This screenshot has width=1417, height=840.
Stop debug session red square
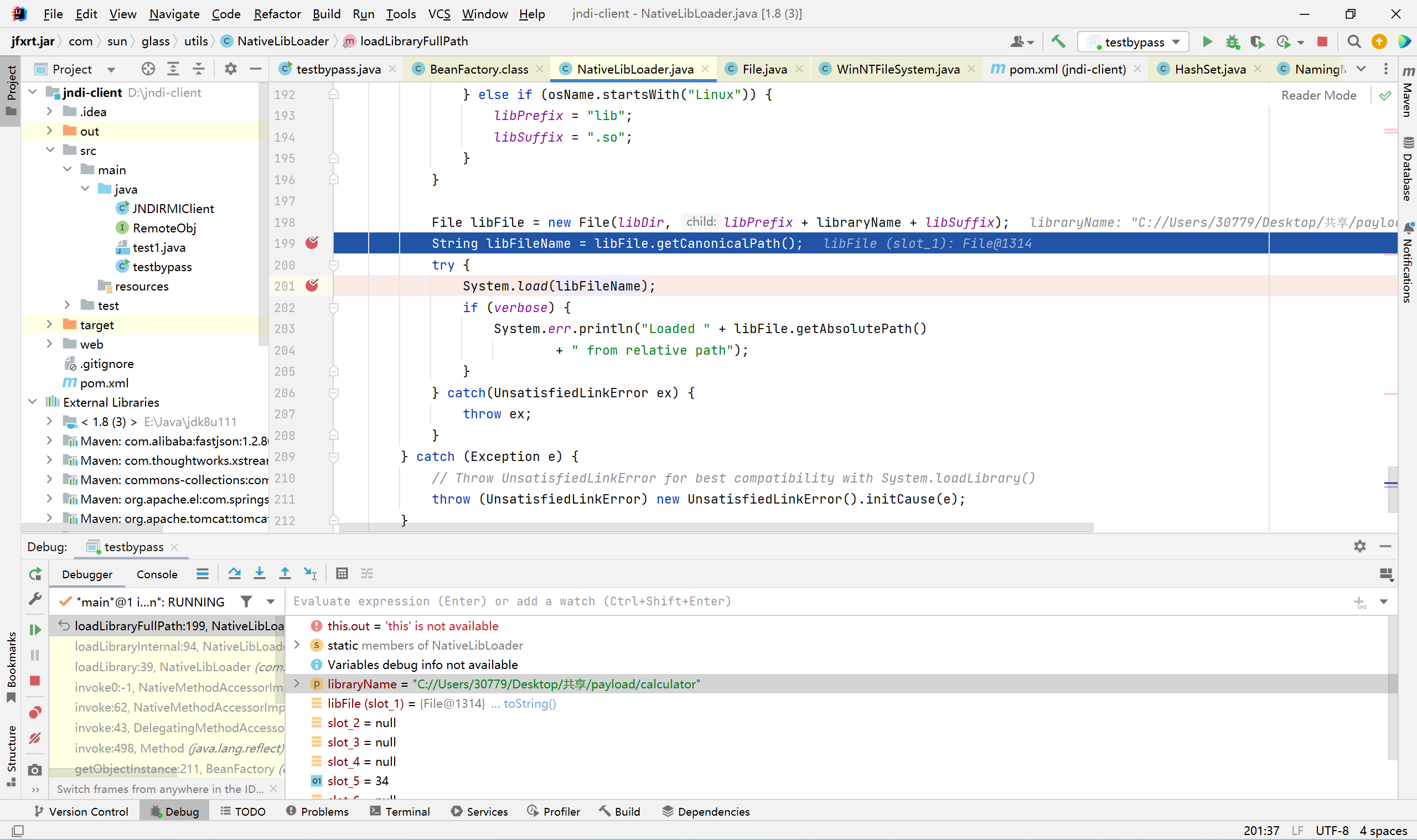point(35,681)
